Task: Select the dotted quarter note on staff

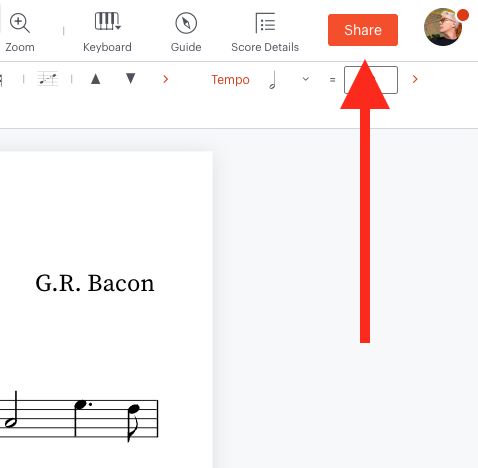Action: pos(83,419)
